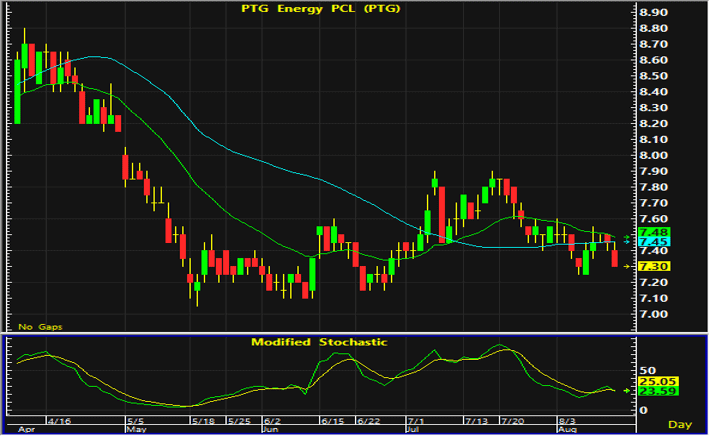Click the Jun month label

(271, 429)
